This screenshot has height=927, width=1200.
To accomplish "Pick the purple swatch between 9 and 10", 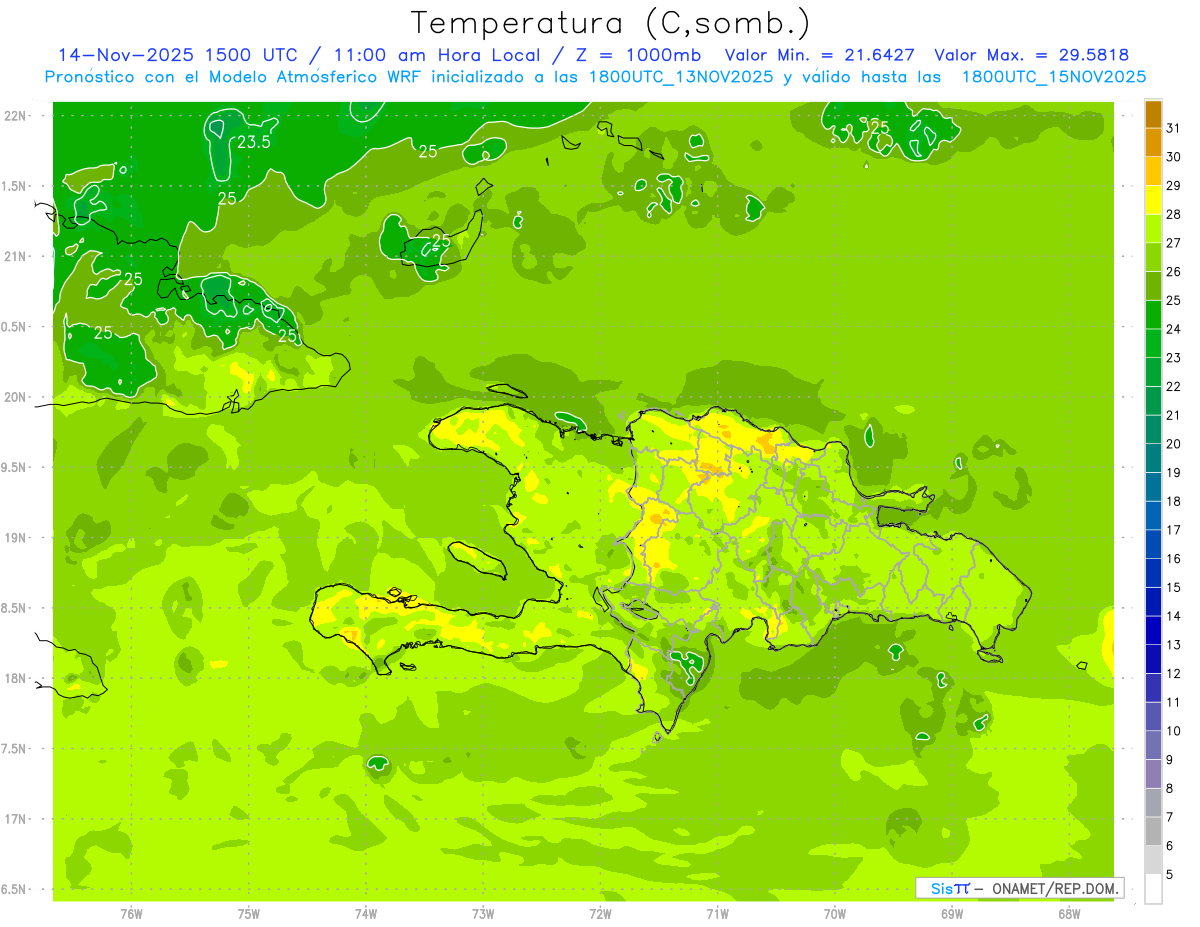I will (x=1153, y=745).
